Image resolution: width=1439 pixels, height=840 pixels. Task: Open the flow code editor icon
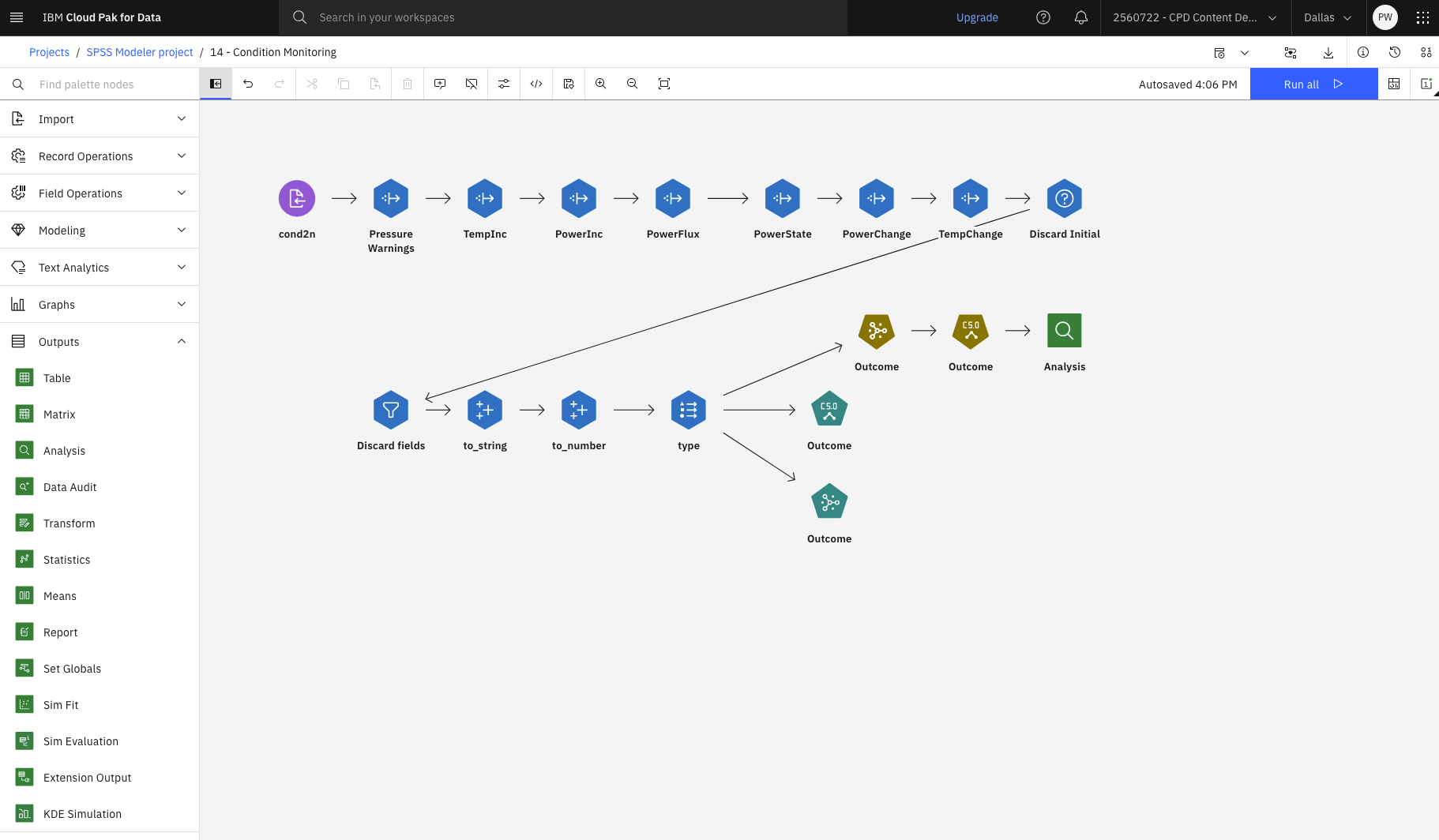coord(536,84)
